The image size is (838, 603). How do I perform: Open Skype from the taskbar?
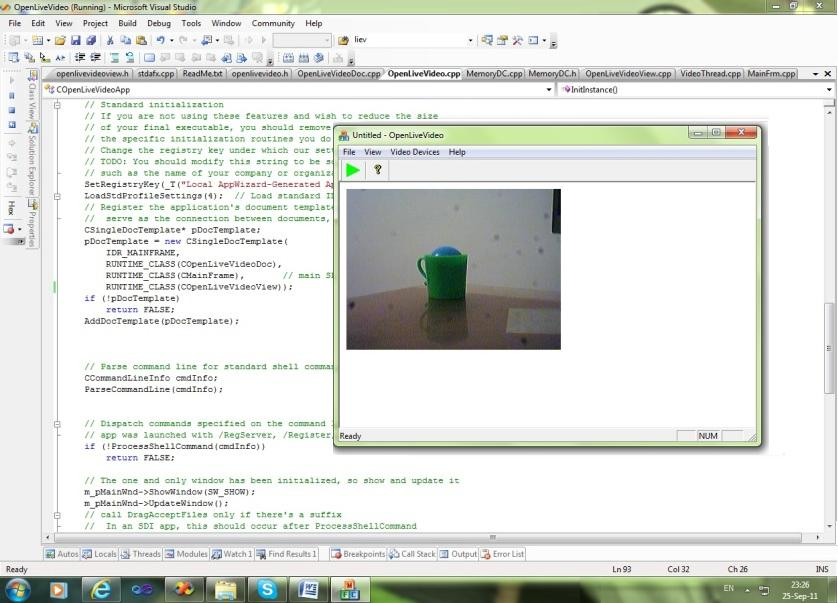267,590
